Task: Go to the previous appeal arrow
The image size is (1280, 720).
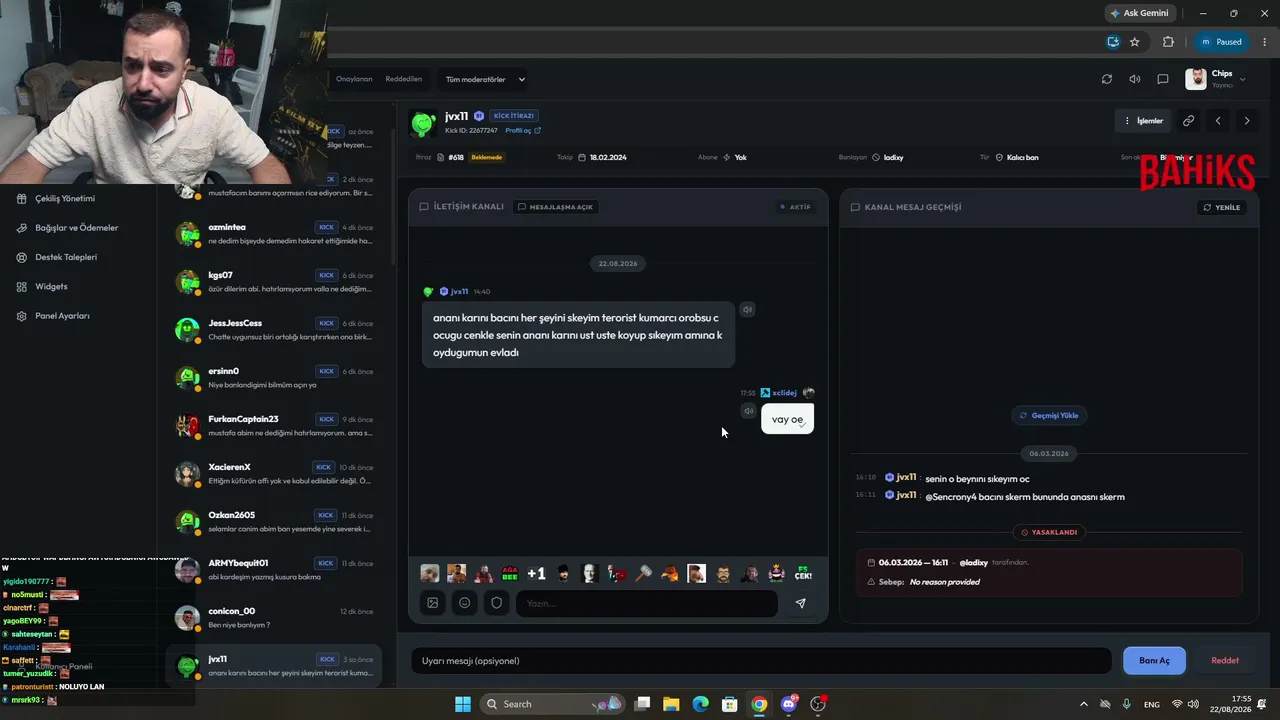Action: click(1218, 121)
